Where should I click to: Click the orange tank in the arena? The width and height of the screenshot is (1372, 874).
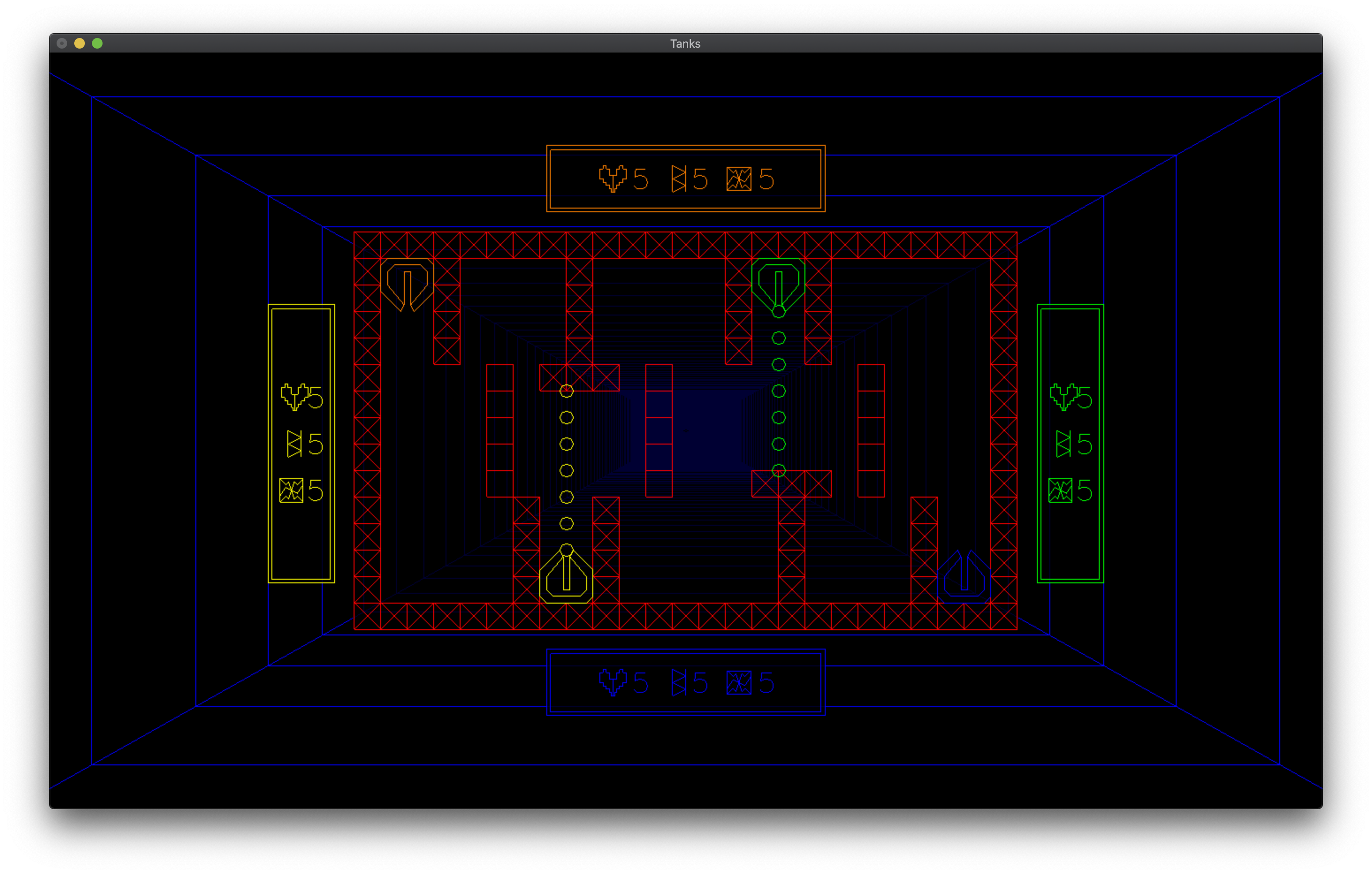click(407, 284)
